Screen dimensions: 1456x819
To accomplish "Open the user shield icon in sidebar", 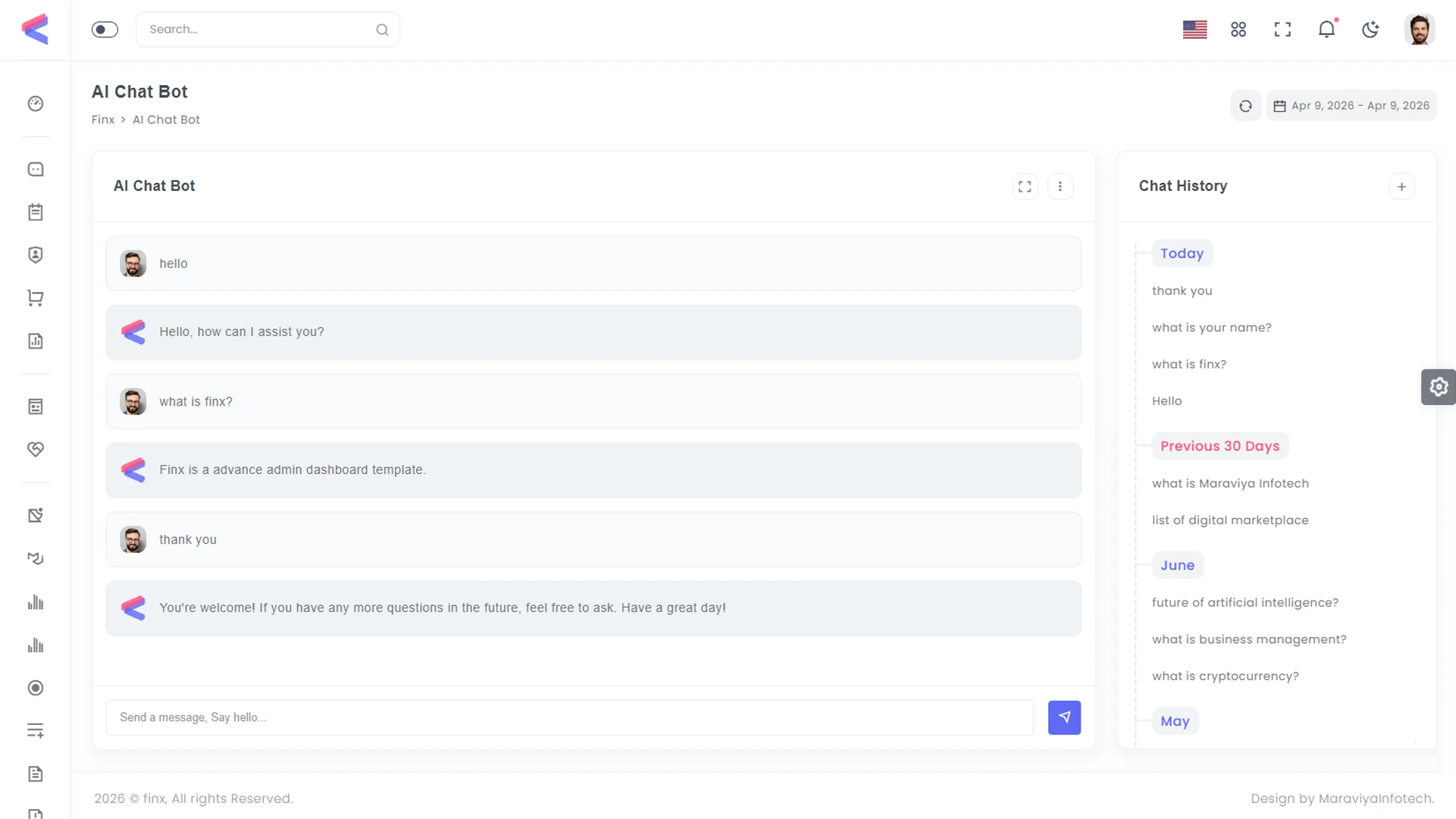I will pos(36,255).
